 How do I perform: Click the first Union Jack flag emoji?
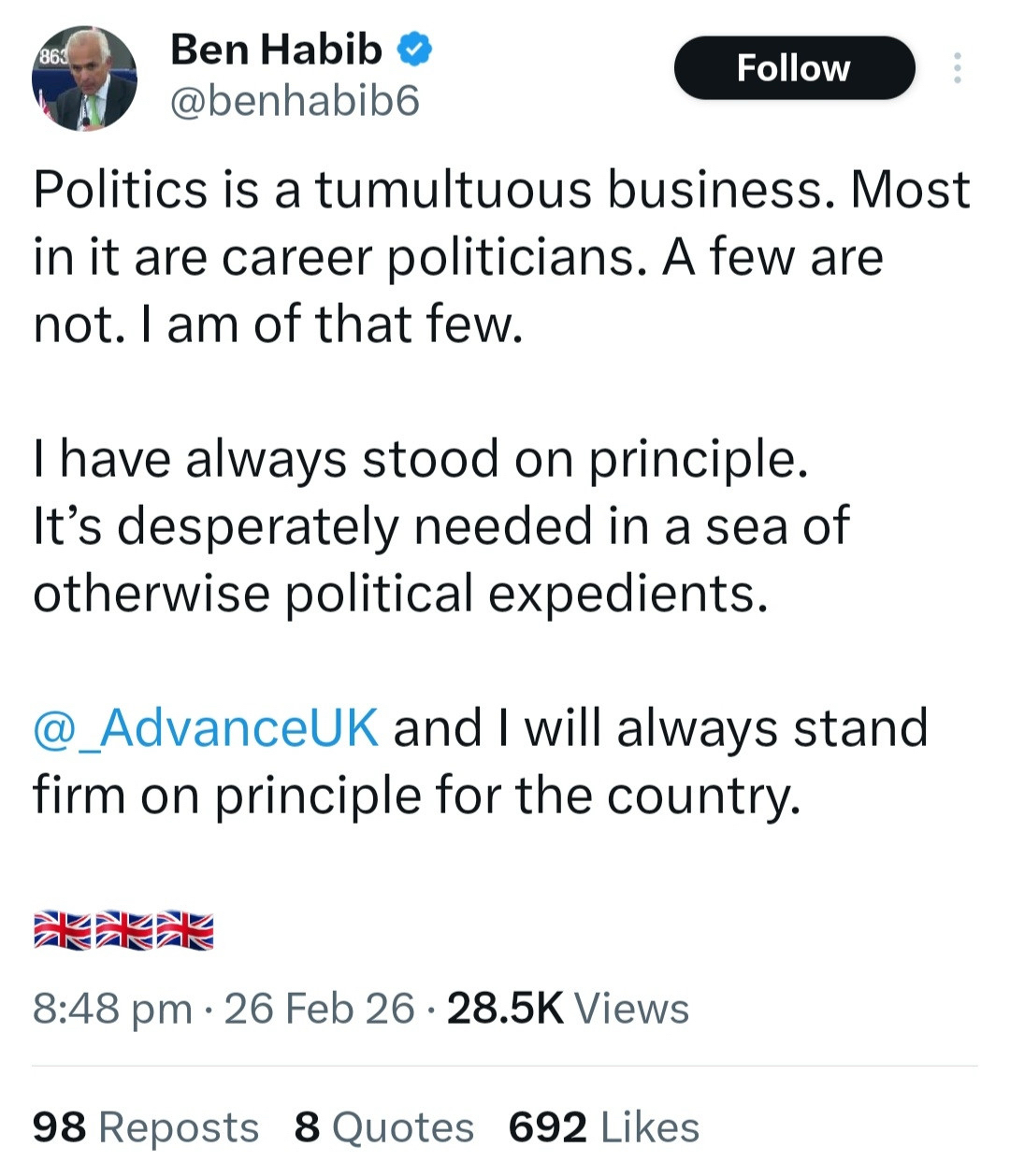(x=62, y=931)
